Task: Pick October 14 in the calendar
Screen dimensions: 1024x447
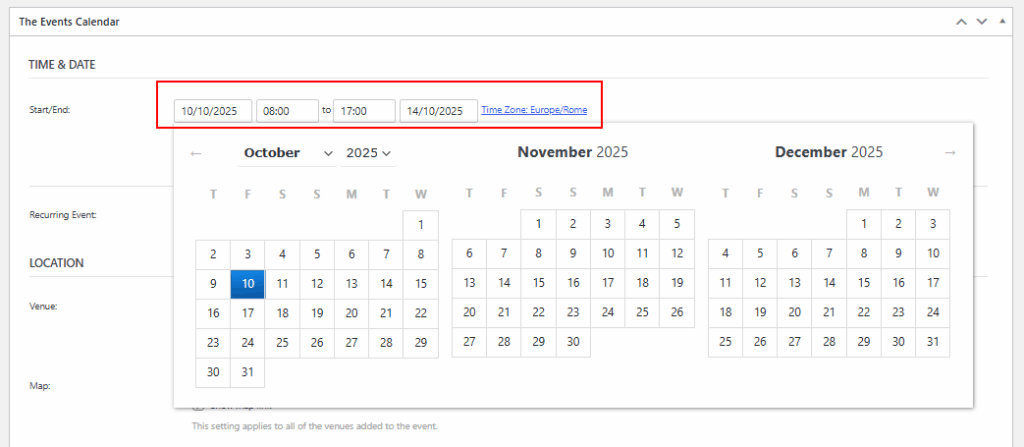Action: coord(386,284)
